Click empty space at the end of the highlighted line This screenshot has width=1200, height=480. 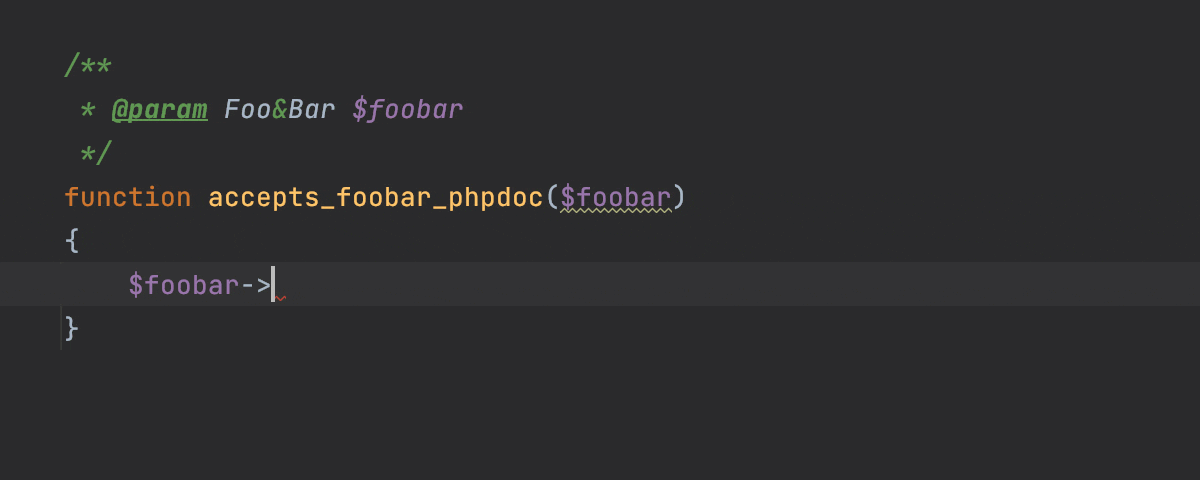[x=800, y=285]
